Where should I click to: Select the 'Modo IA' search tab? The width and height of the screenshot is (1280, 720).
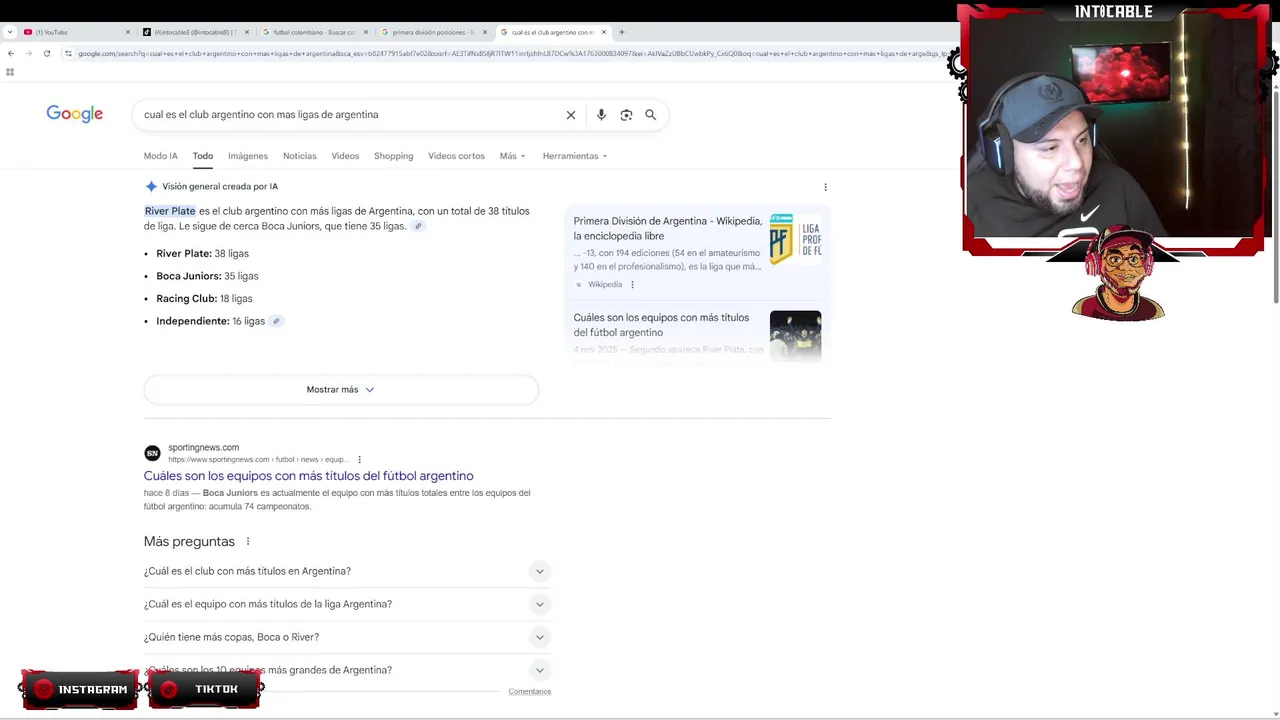pos(160,156)
